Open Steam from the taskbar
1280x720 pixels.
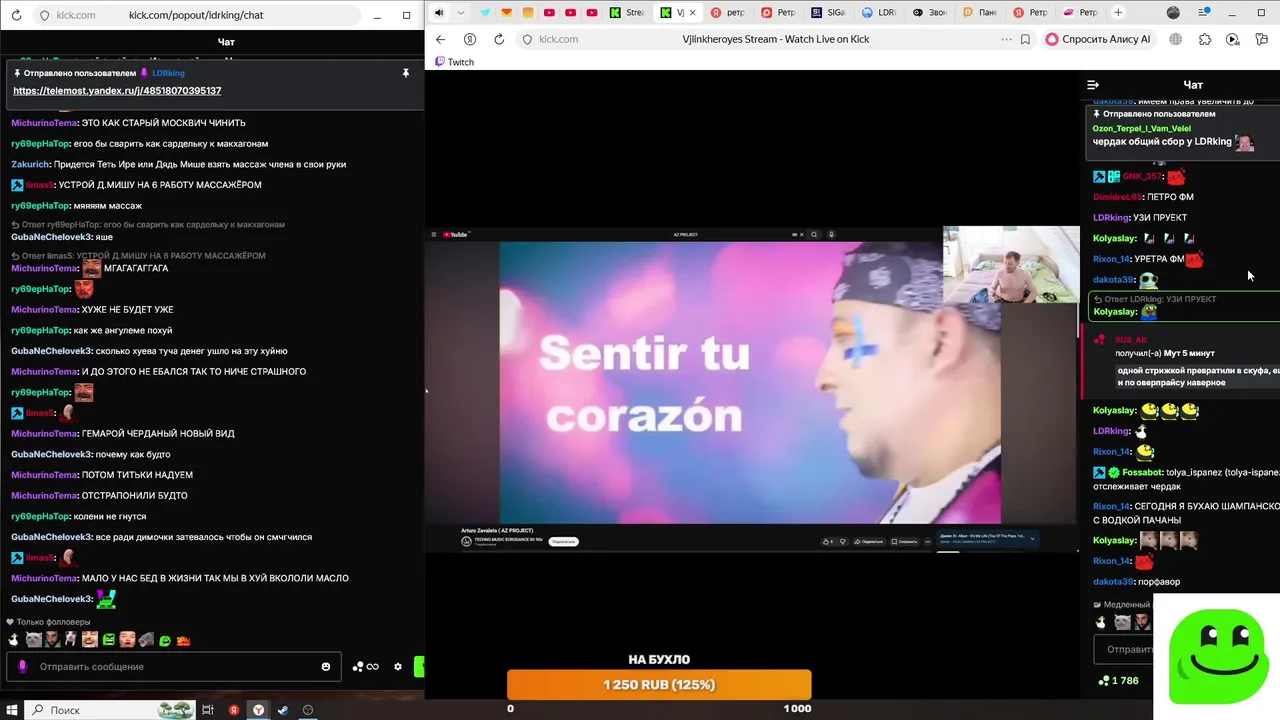[283, 710]
